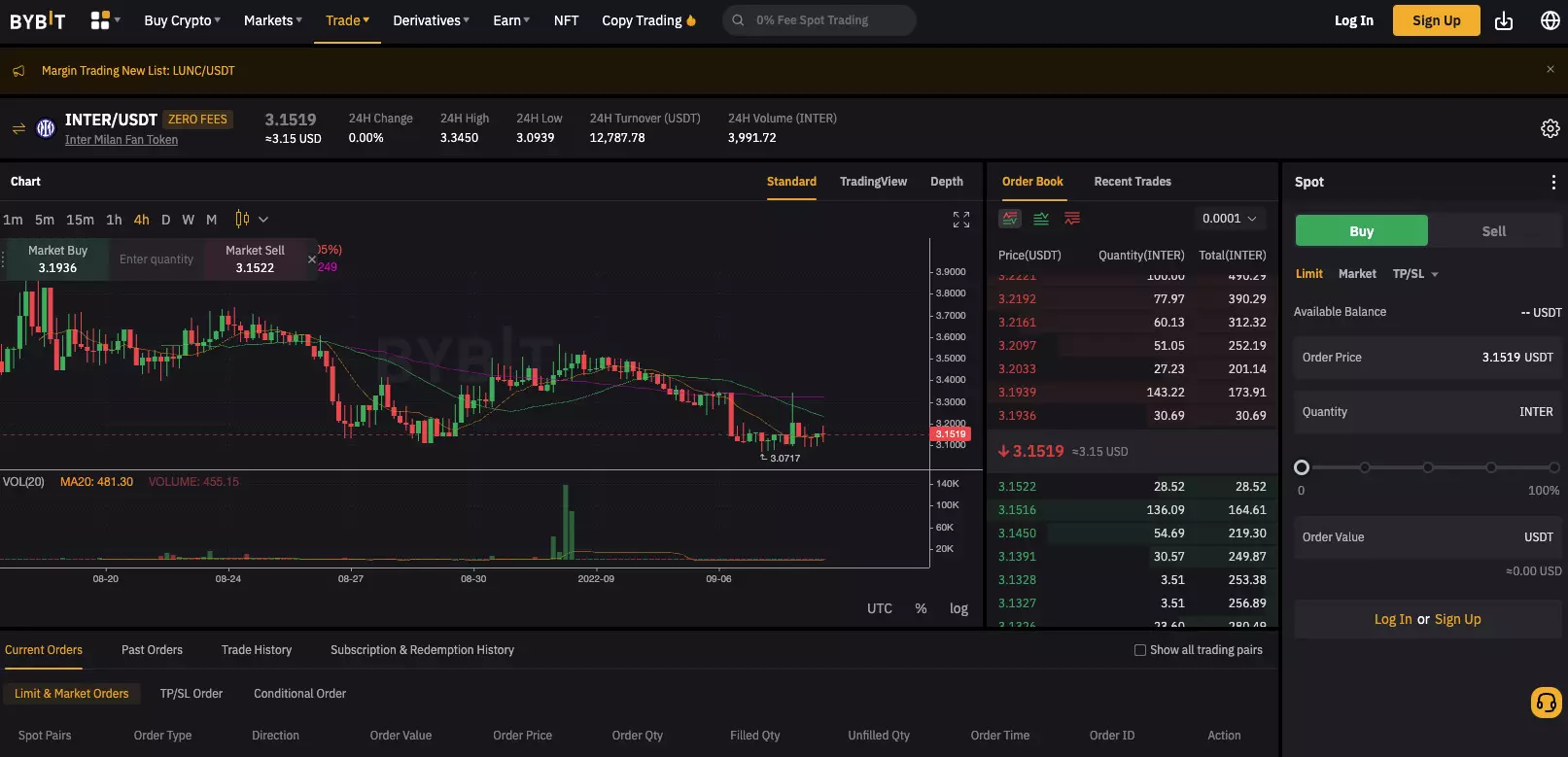Image resolution: width=1568 pixels, height=757 pixels.
Task: Select the Conditional Order sub-tab
Action: coord(299,694)
